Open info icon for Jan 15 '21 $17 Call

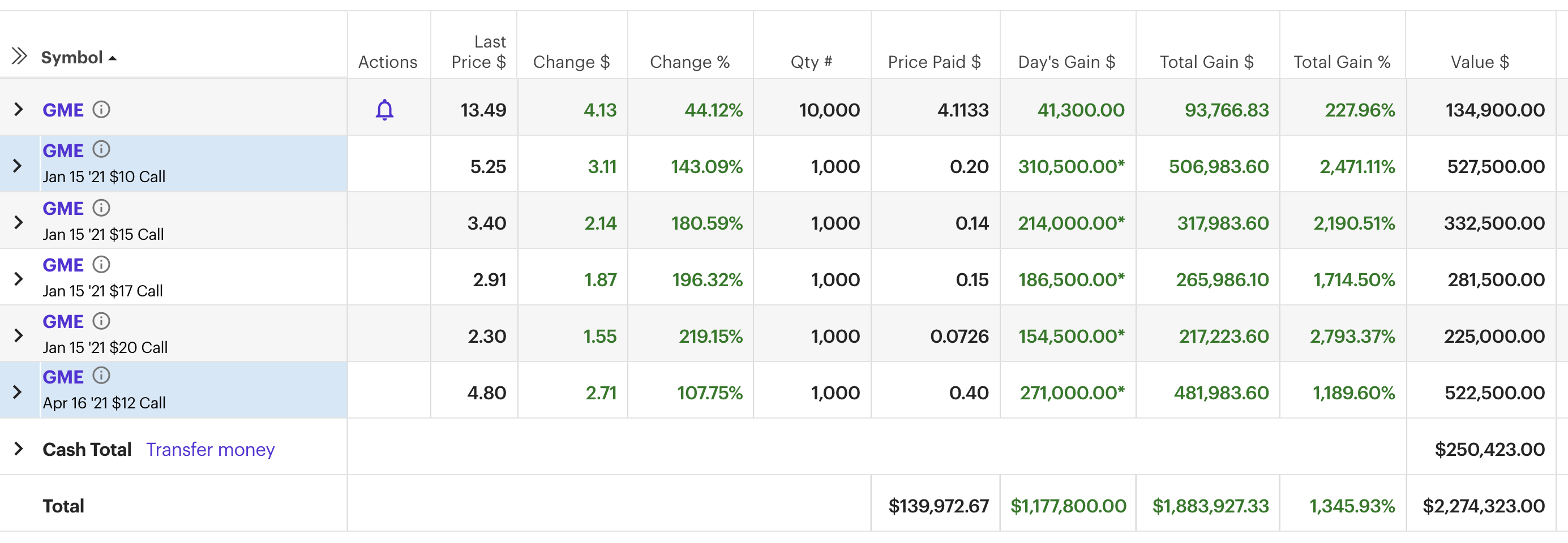point(101,265)
